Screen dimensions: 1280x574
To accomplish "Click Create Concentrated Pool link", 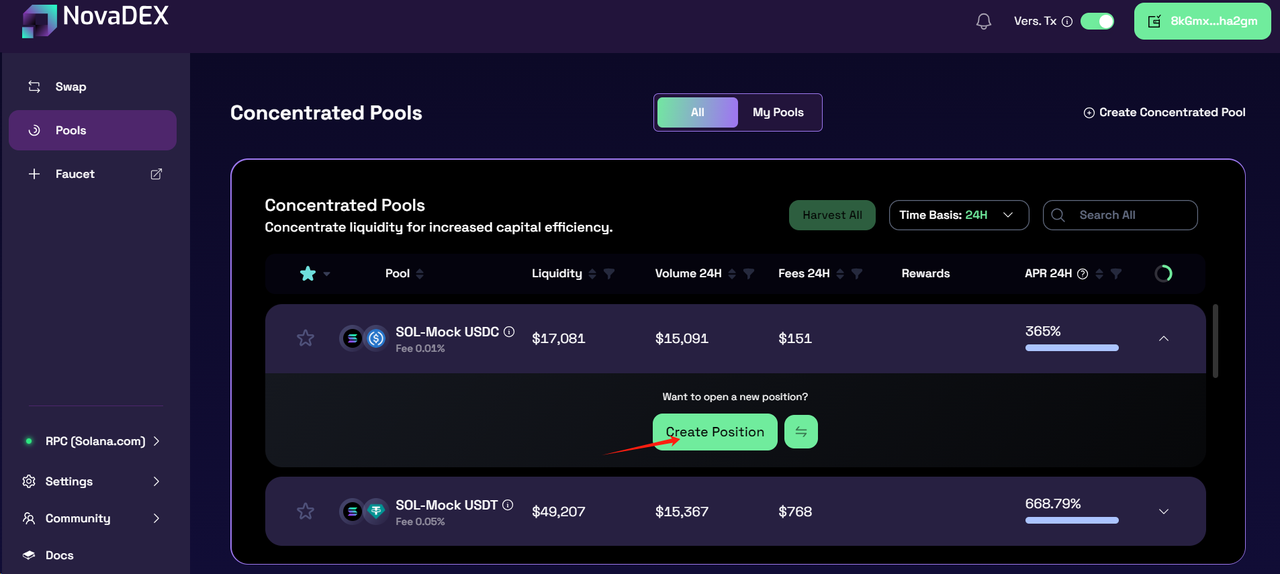I will pos(1165,113).
